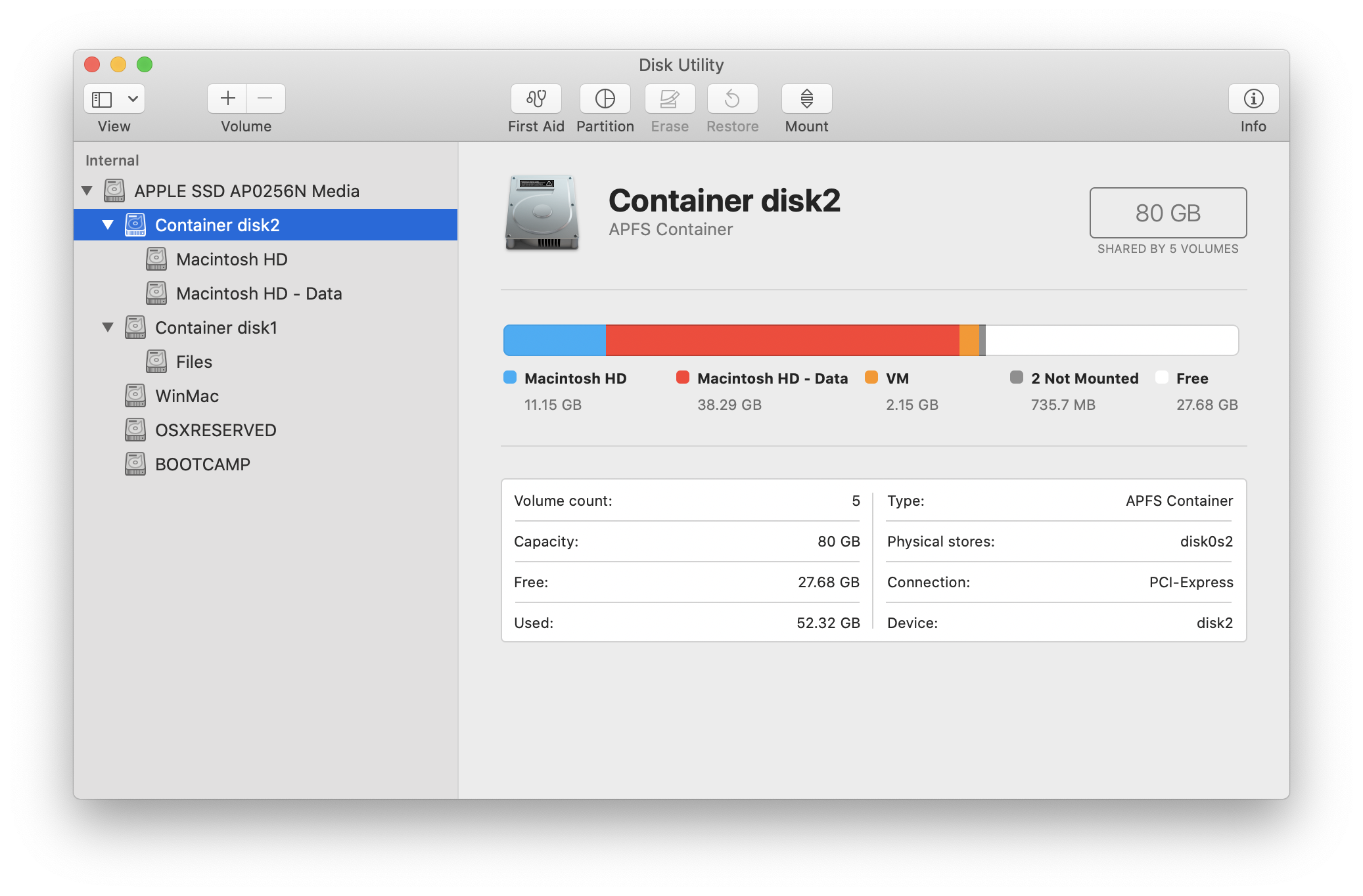The width and height of the screenshot is (1363, 896).
Task: Collapse the Container disk1 disclosure triangle
Action: (x=108, y=327)
